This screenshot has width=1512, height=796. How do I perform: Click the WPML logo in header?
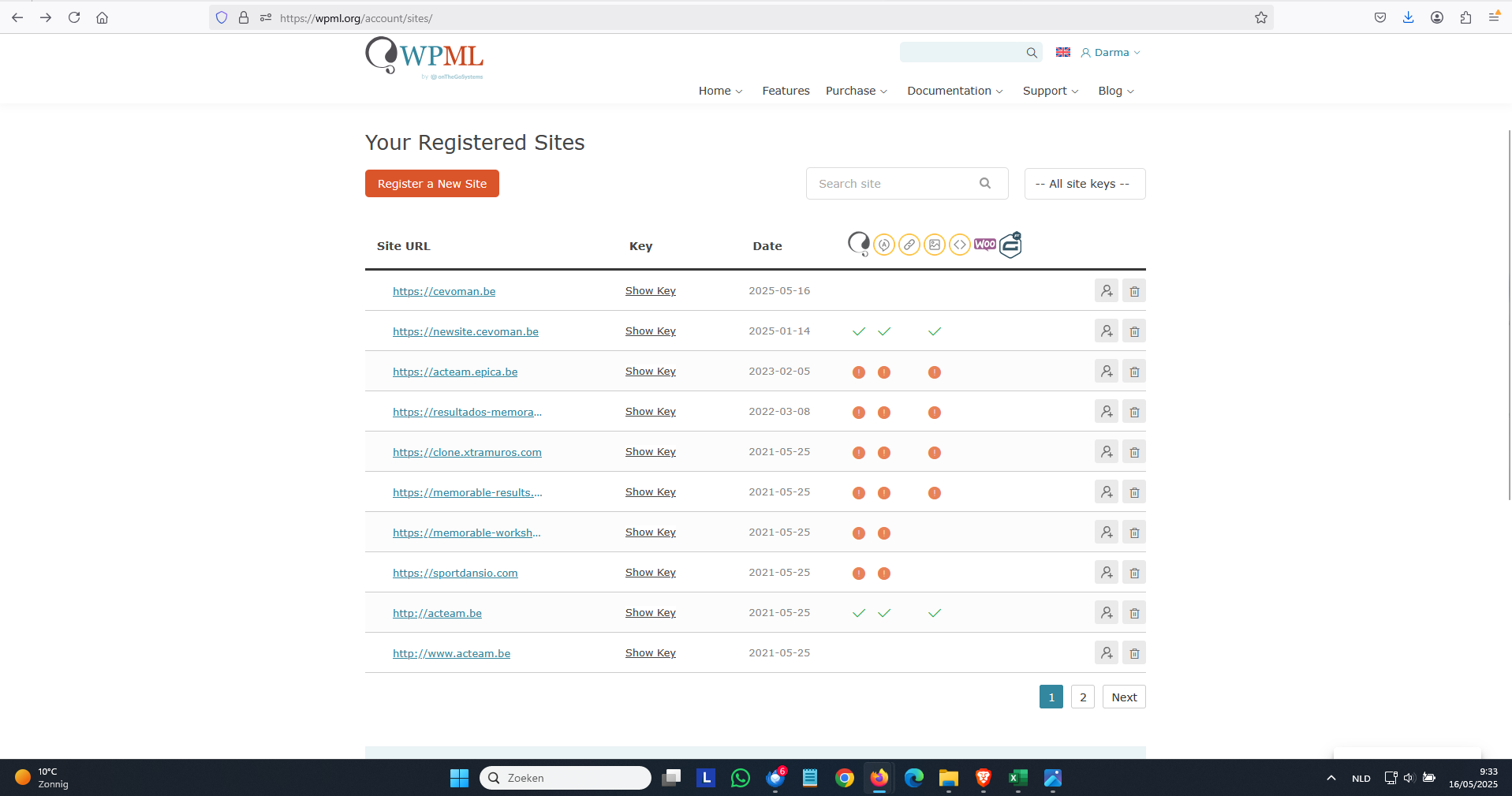coord(424,58)
